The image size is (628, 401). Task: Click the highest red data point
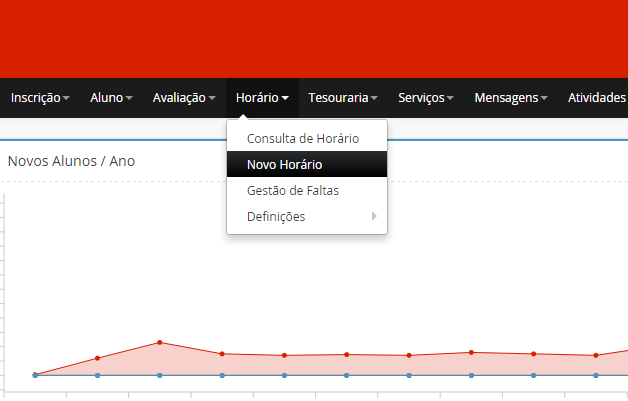point(160,343)
